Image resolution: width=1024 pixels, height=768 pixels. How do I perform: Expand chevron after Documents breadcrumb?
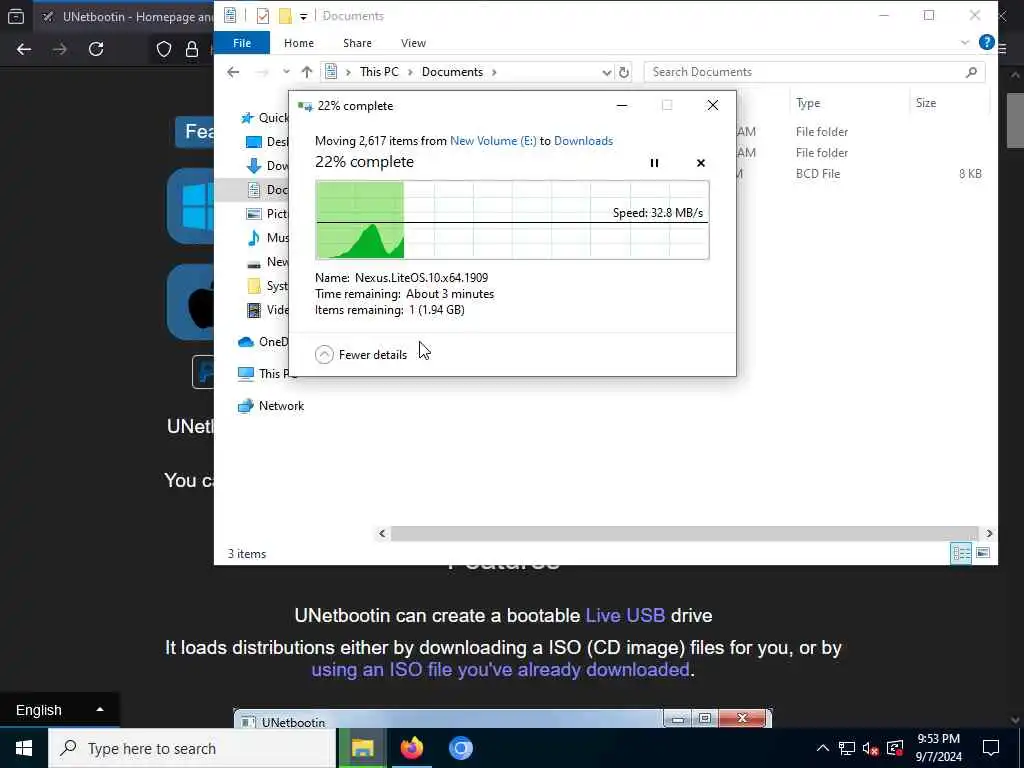click(x=494, y=72)
